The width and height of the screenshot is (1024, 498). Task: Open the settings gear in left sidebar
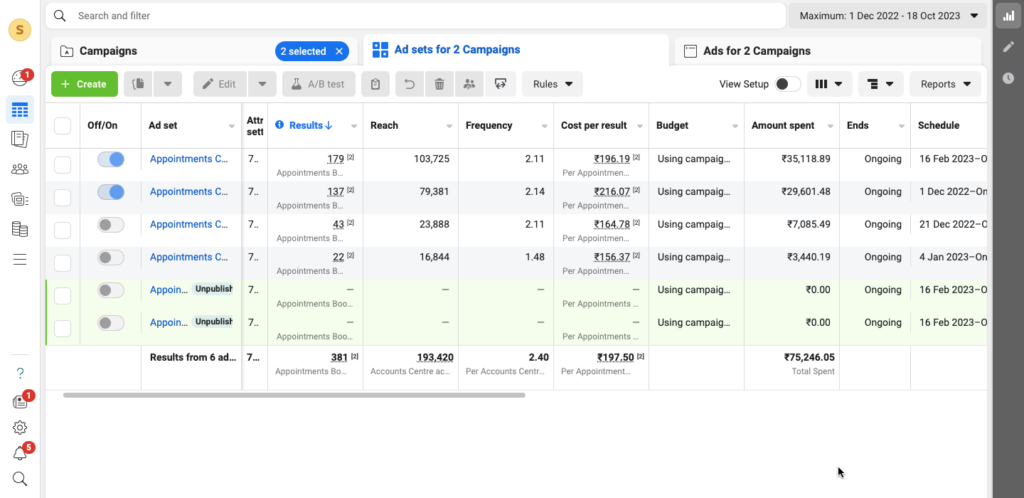pyautogui.click(x=19, y=427)
